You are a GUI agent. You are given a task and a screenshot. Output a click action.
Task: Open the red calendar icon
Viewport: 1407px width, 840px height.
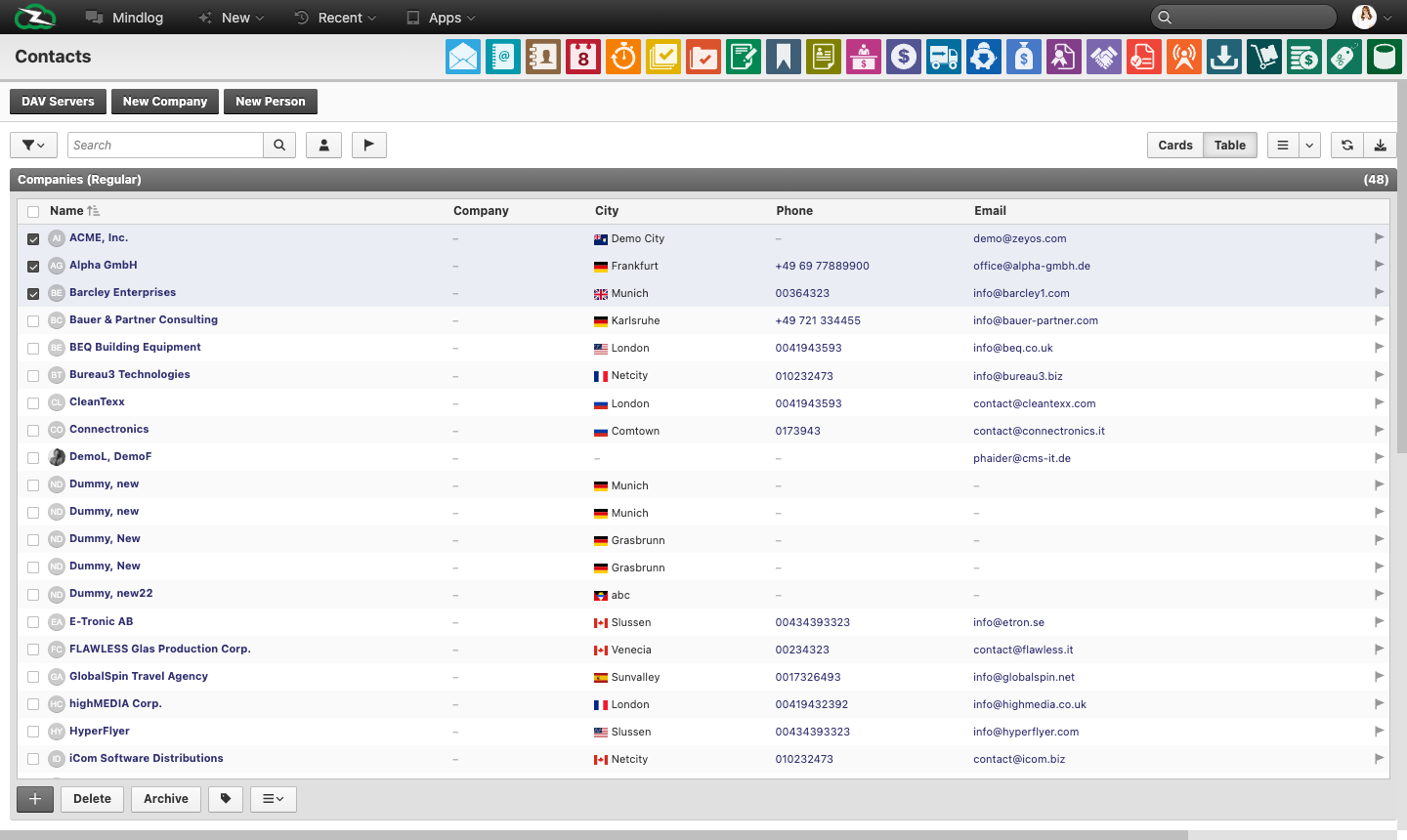[x=583, y=57]
